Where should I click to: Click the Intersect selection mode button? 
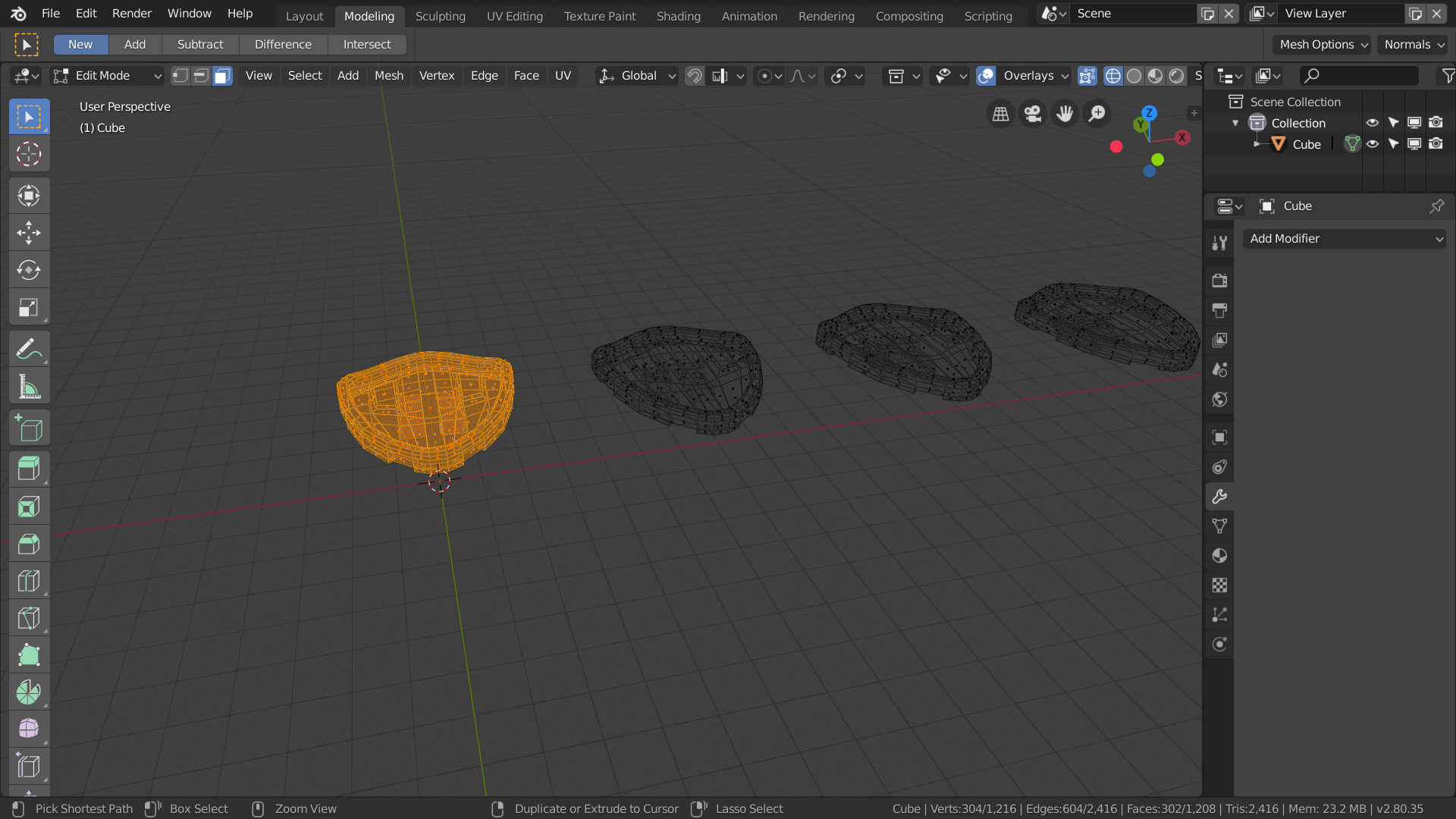(367, 45)
